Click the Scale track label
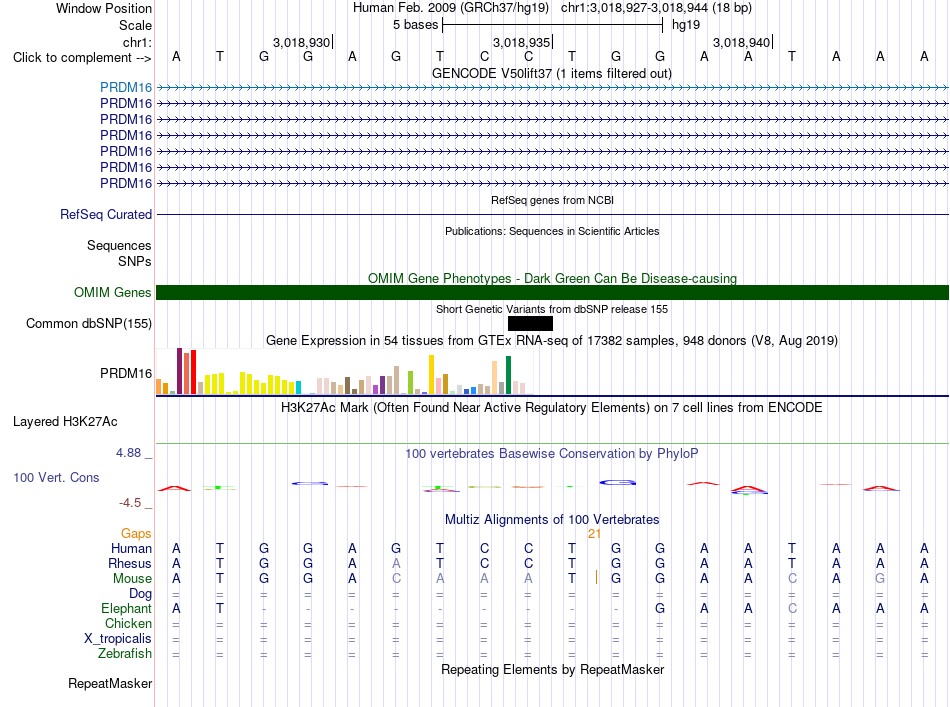 click(x=135, y=25)
